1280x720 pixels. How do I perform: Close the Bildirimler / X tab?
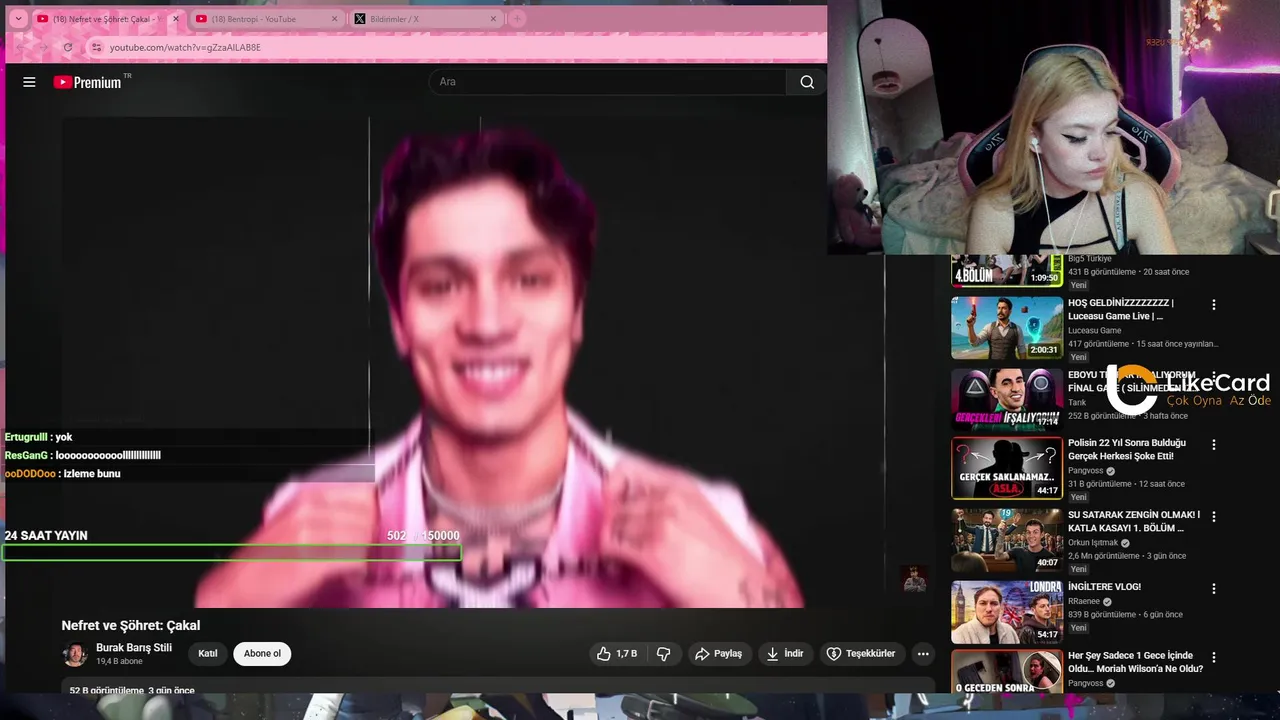pyautogui.click(x=494, y=19)
